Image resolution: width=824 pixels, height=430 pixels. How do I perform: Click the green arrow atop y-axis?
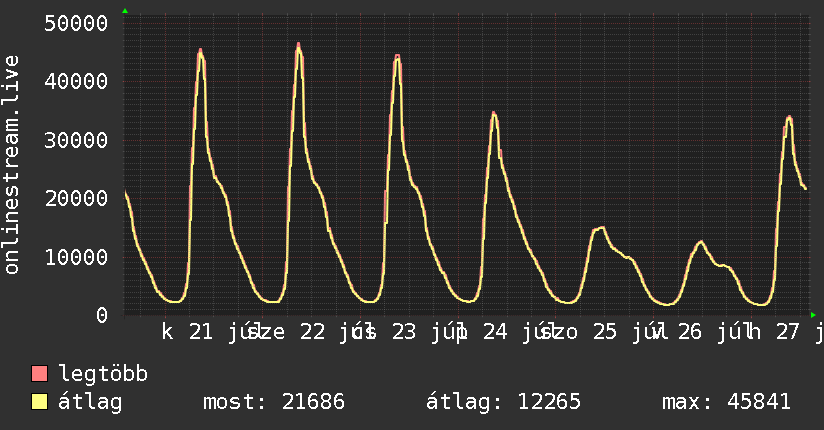125,11
